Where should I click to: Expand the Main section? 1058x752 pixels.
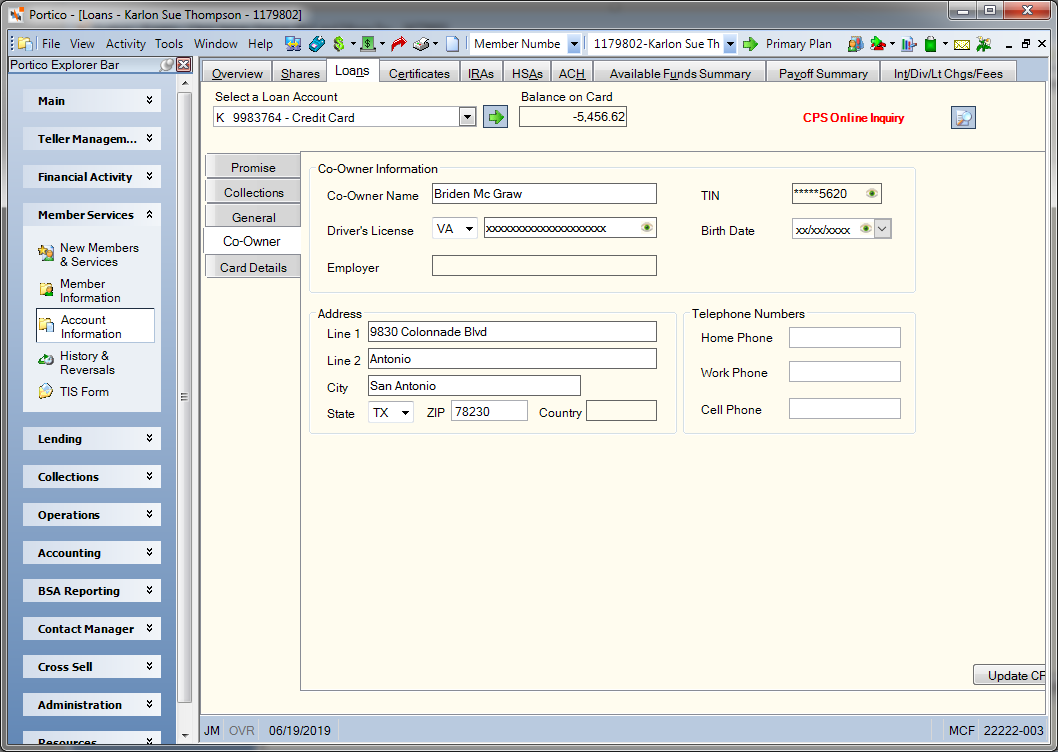92,101
